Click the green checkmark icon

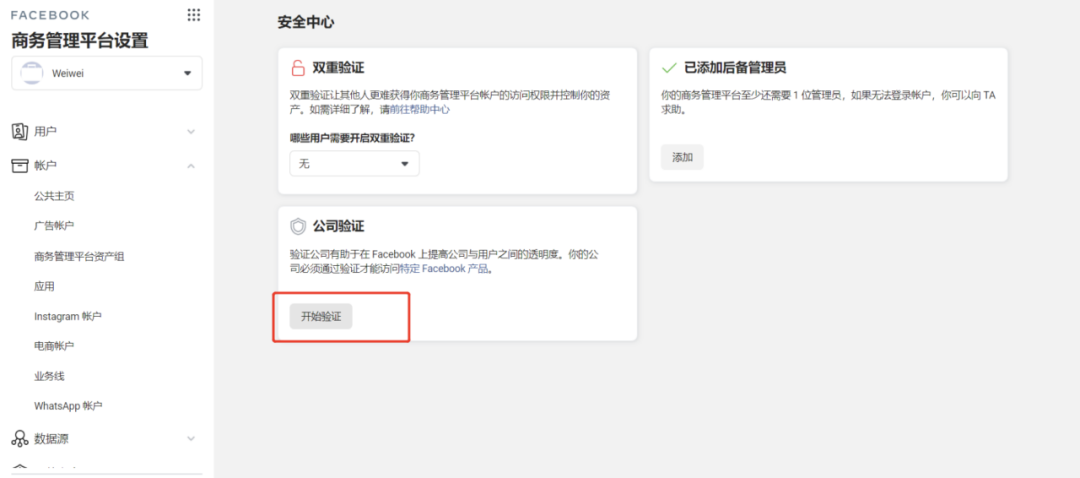[669, 68]
